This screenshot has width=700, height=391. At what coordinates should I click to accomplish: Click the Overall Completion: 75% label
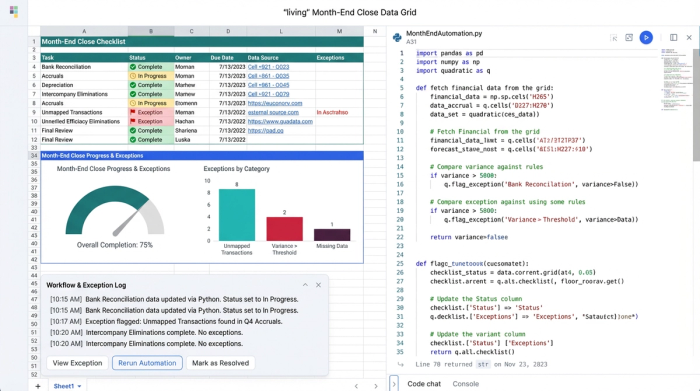[x=115, y=245]
